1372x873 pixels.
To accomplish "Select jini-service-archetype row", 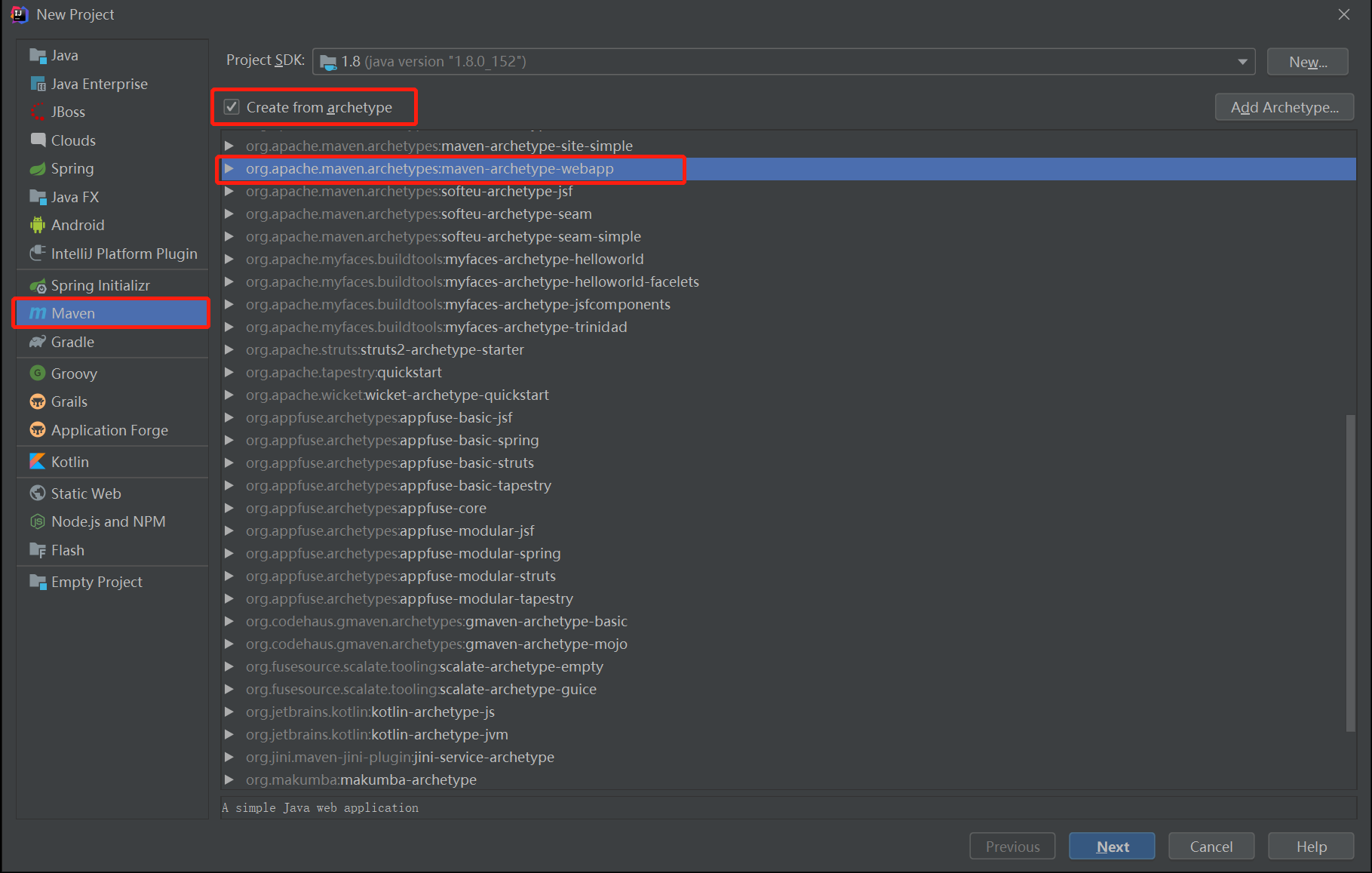I will 787,757.
